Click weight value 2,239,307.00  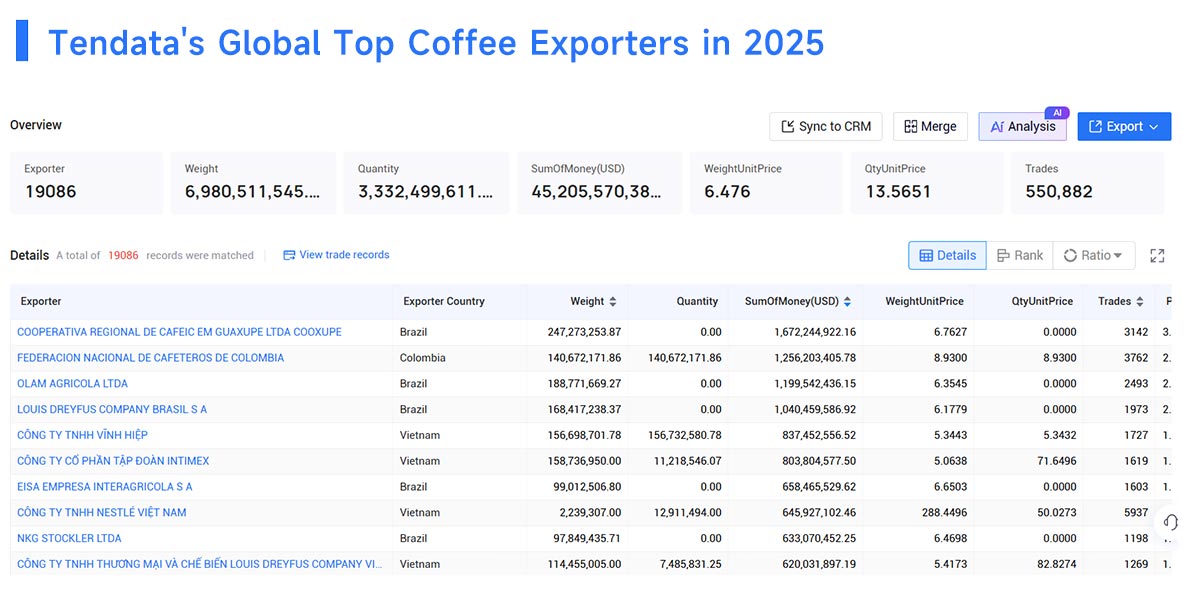pos(590,513)
